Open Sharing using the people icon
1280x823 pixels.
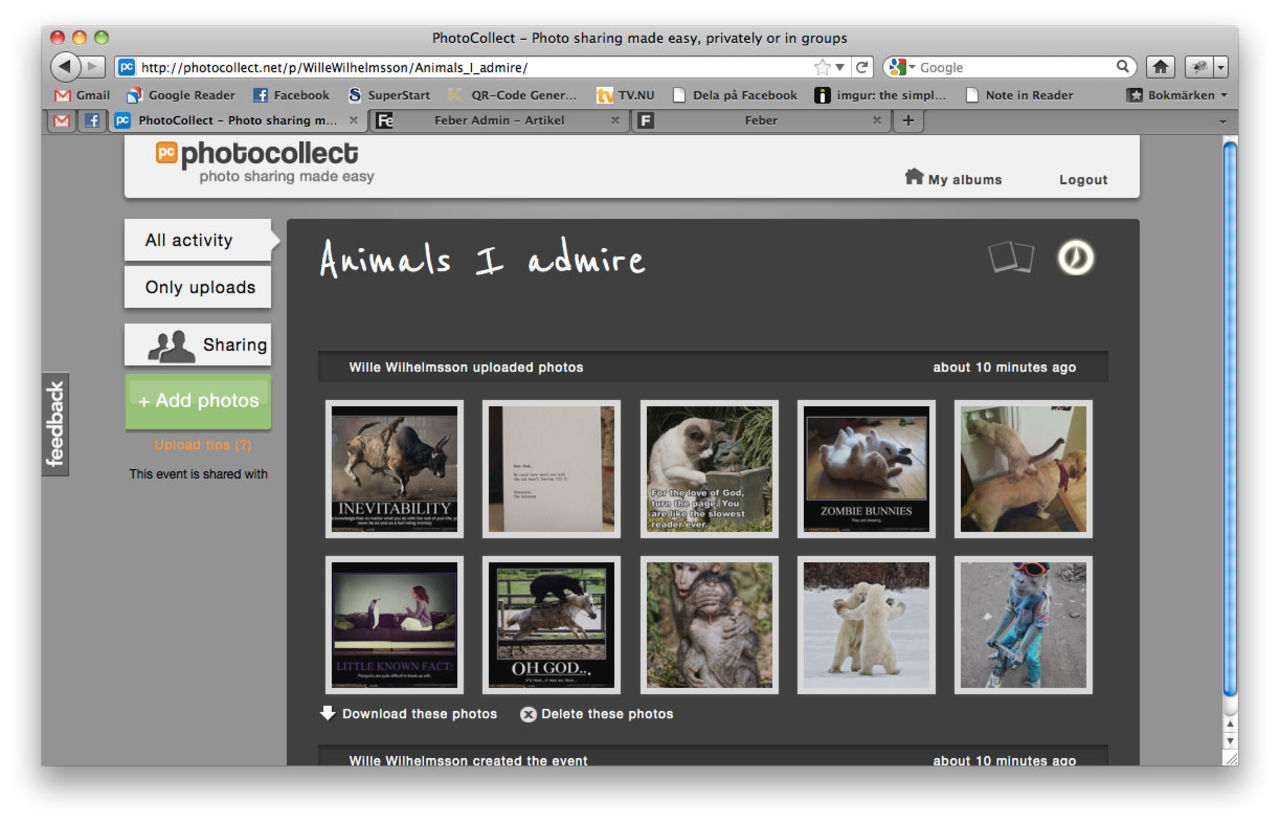[171, 344]
